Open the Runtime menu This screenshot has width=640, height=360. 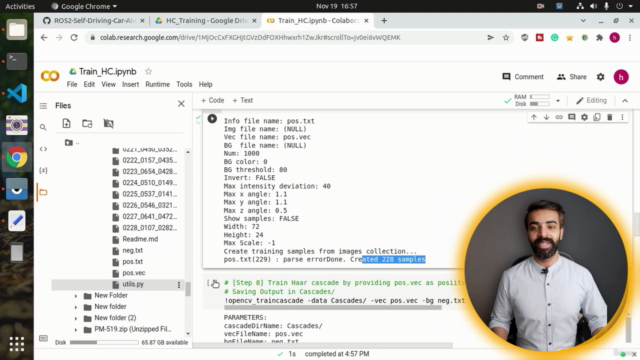[158, 84]
